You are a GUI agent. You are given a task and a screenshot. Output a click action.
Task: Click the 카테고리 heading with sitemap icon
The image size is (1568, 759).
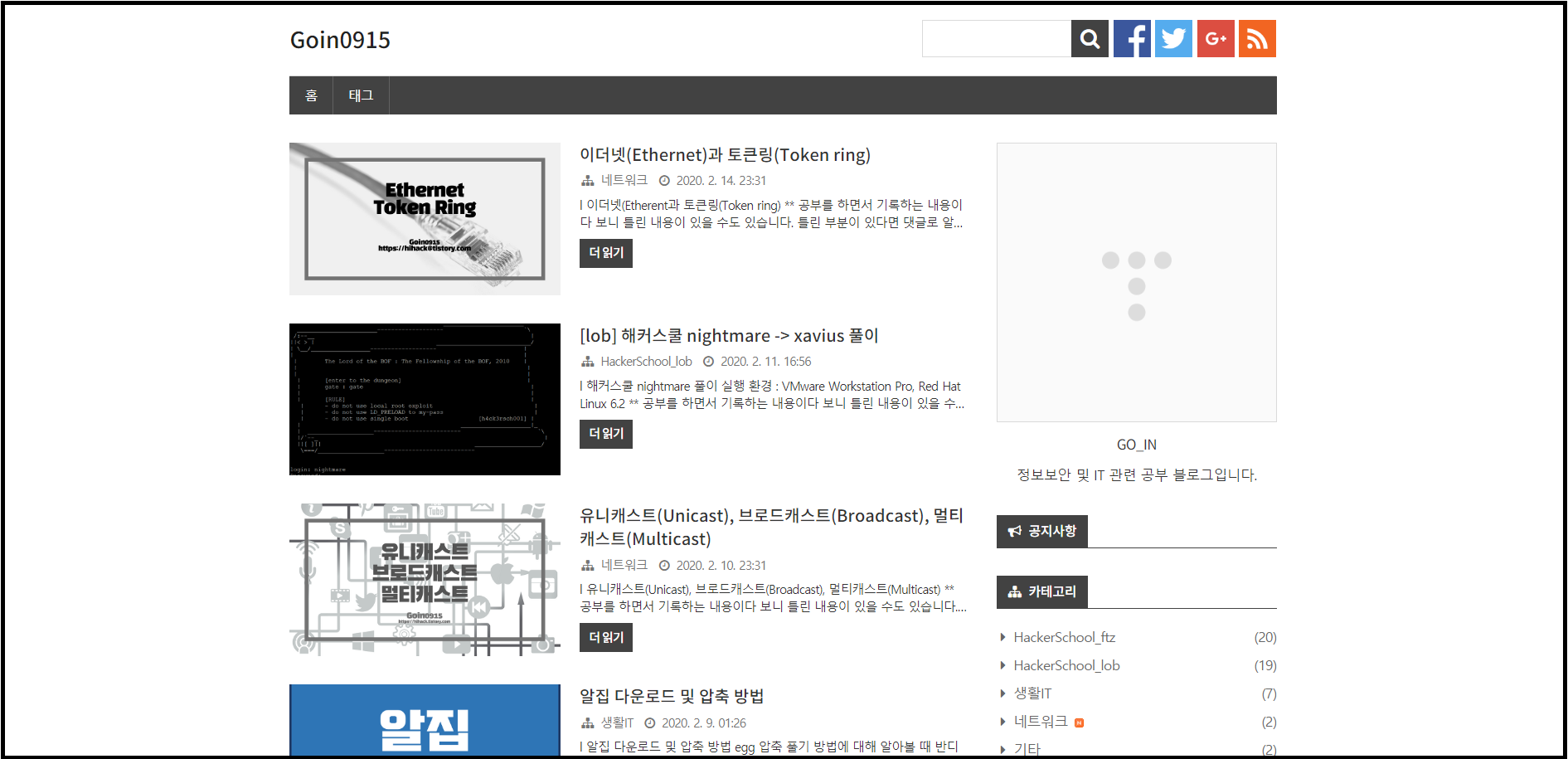point(1042,591)
